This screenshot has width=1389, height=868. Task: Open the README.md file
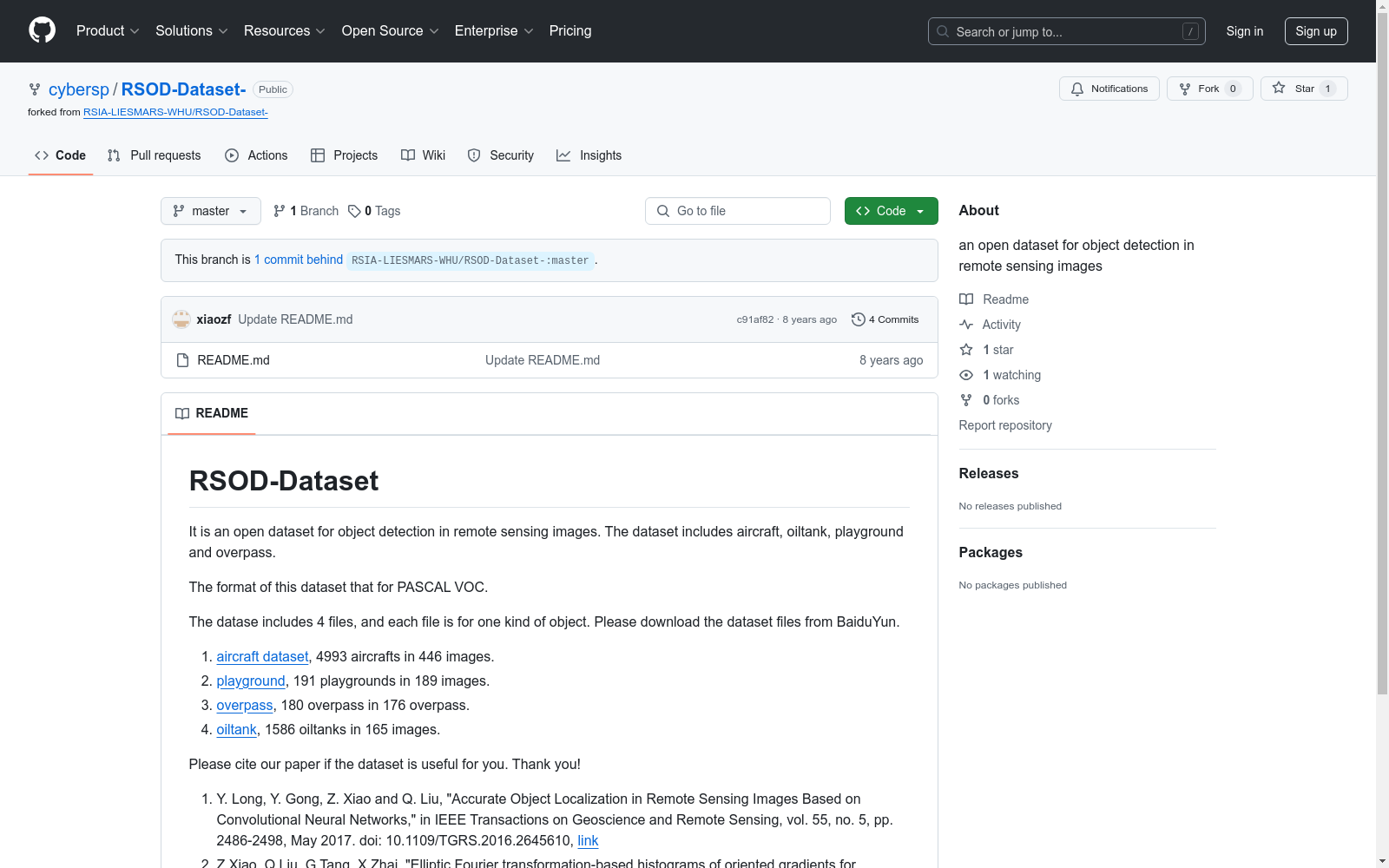pyautogui.click(x=234, y=360)
